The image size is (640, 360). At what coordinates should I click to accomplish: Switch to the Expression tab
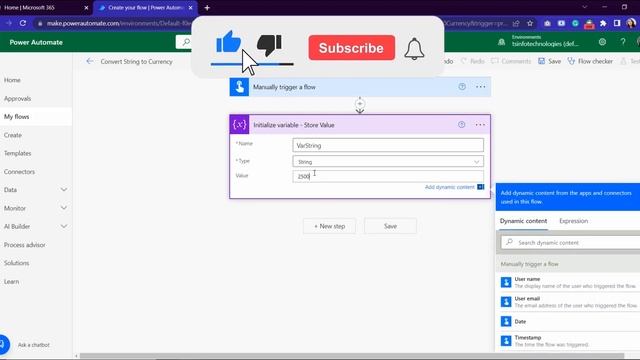click(573, 221)
